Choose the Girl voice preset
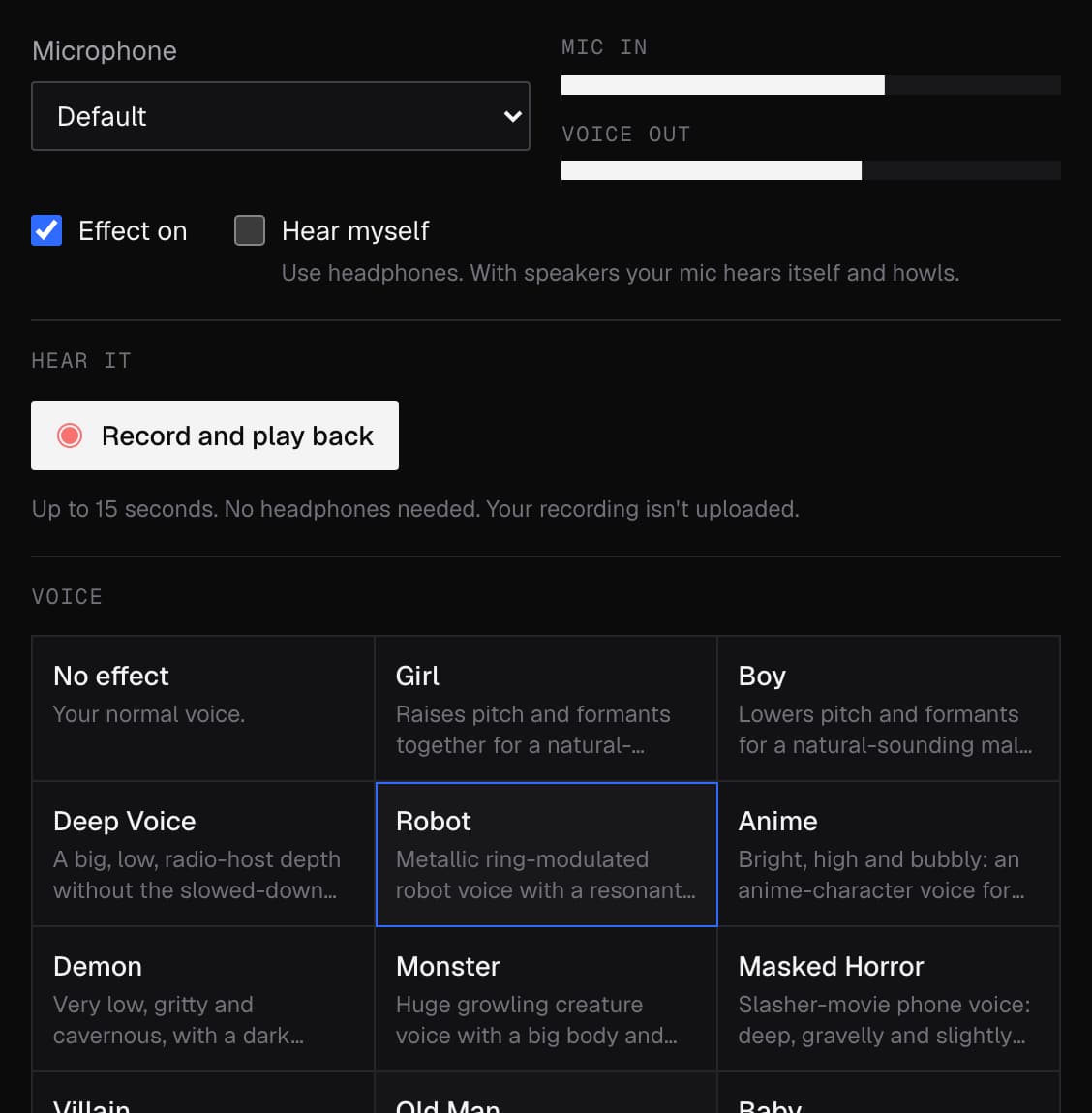 coord(546,708)
